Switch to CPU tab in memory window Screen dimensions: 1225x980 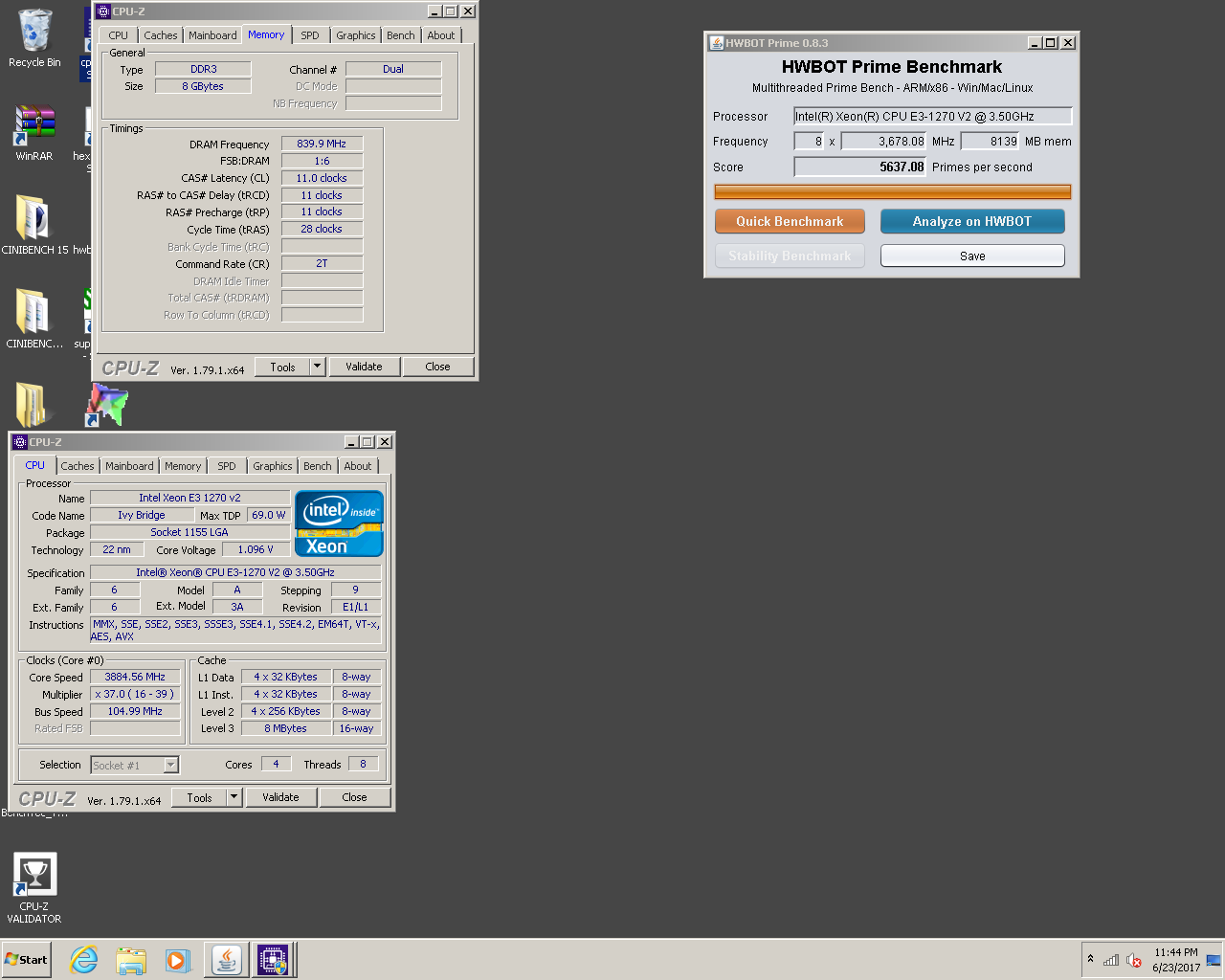pyautogui.click(x=119, y=35)
